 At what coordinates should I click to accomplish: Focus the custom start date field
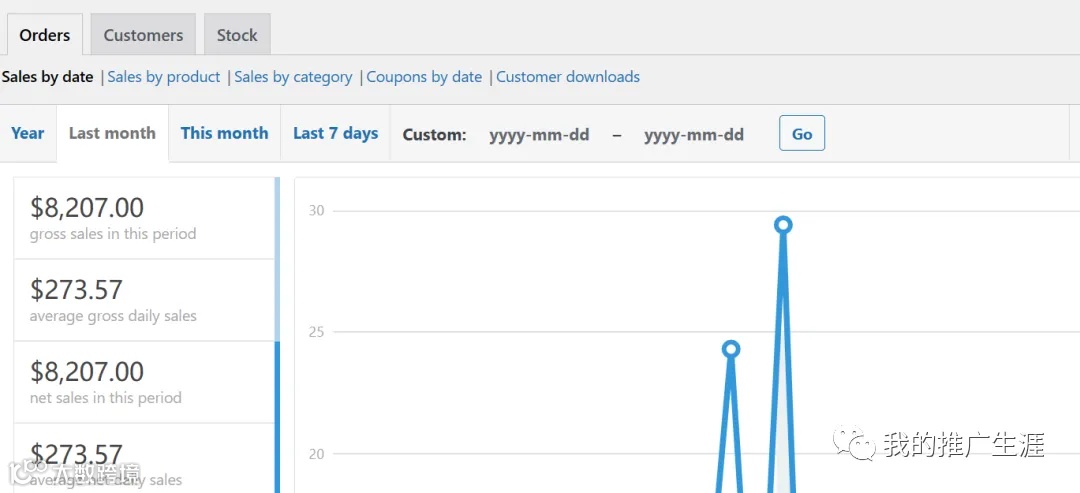(539, 134)
